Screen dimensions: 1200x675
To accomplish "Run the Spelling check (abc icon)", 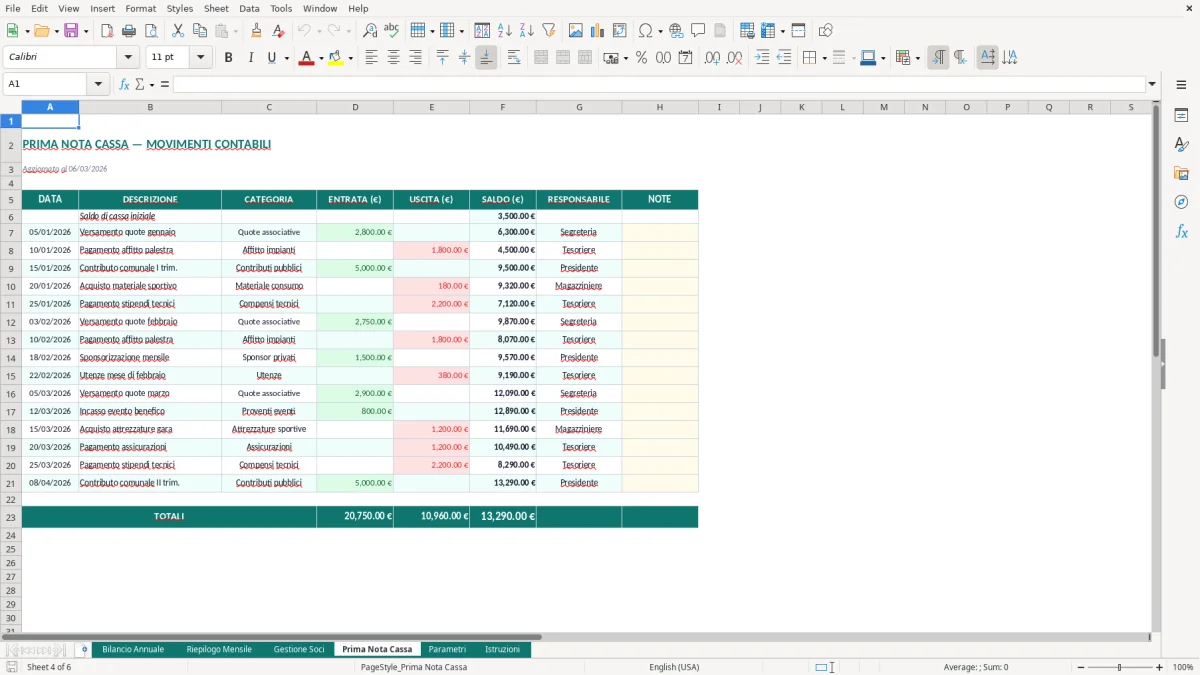I will point(391,31).
